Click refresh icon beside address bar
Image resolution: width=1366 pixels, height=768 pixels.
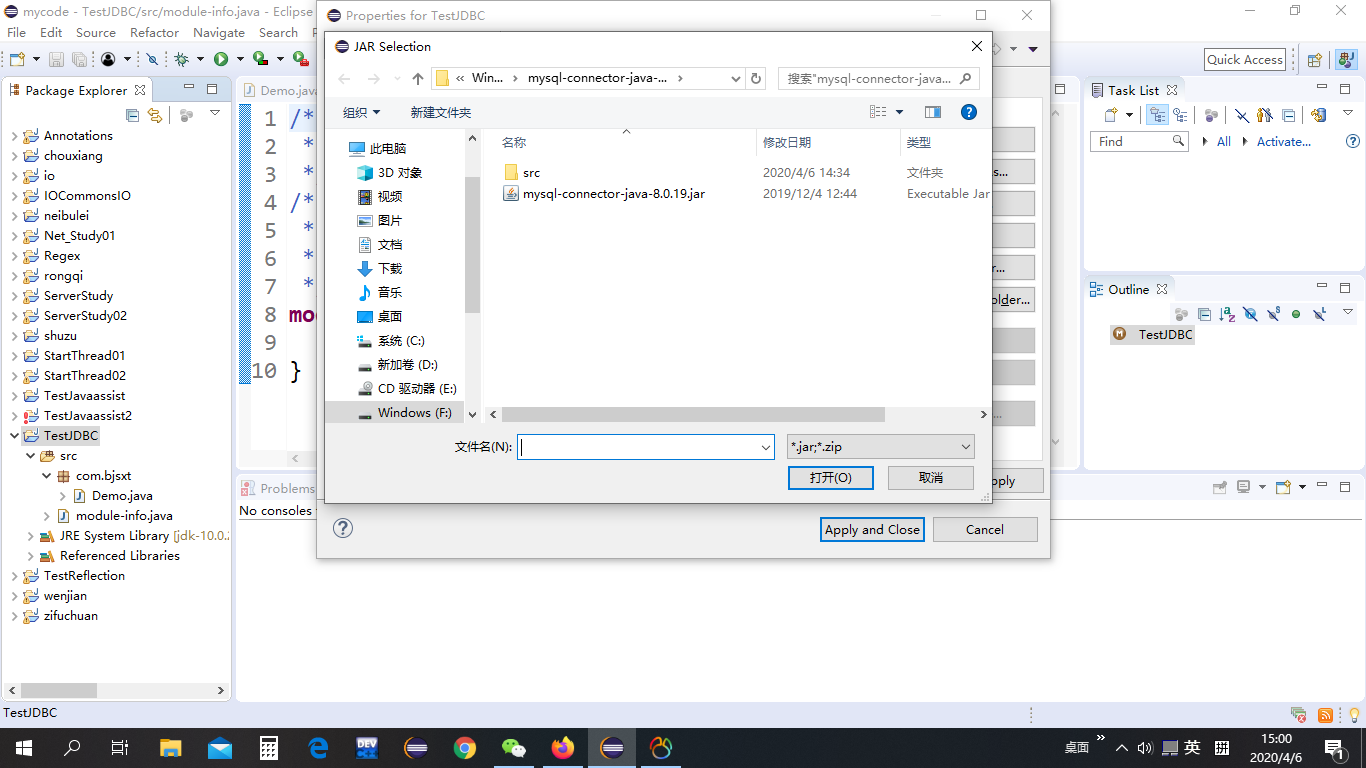pos(757,78)
